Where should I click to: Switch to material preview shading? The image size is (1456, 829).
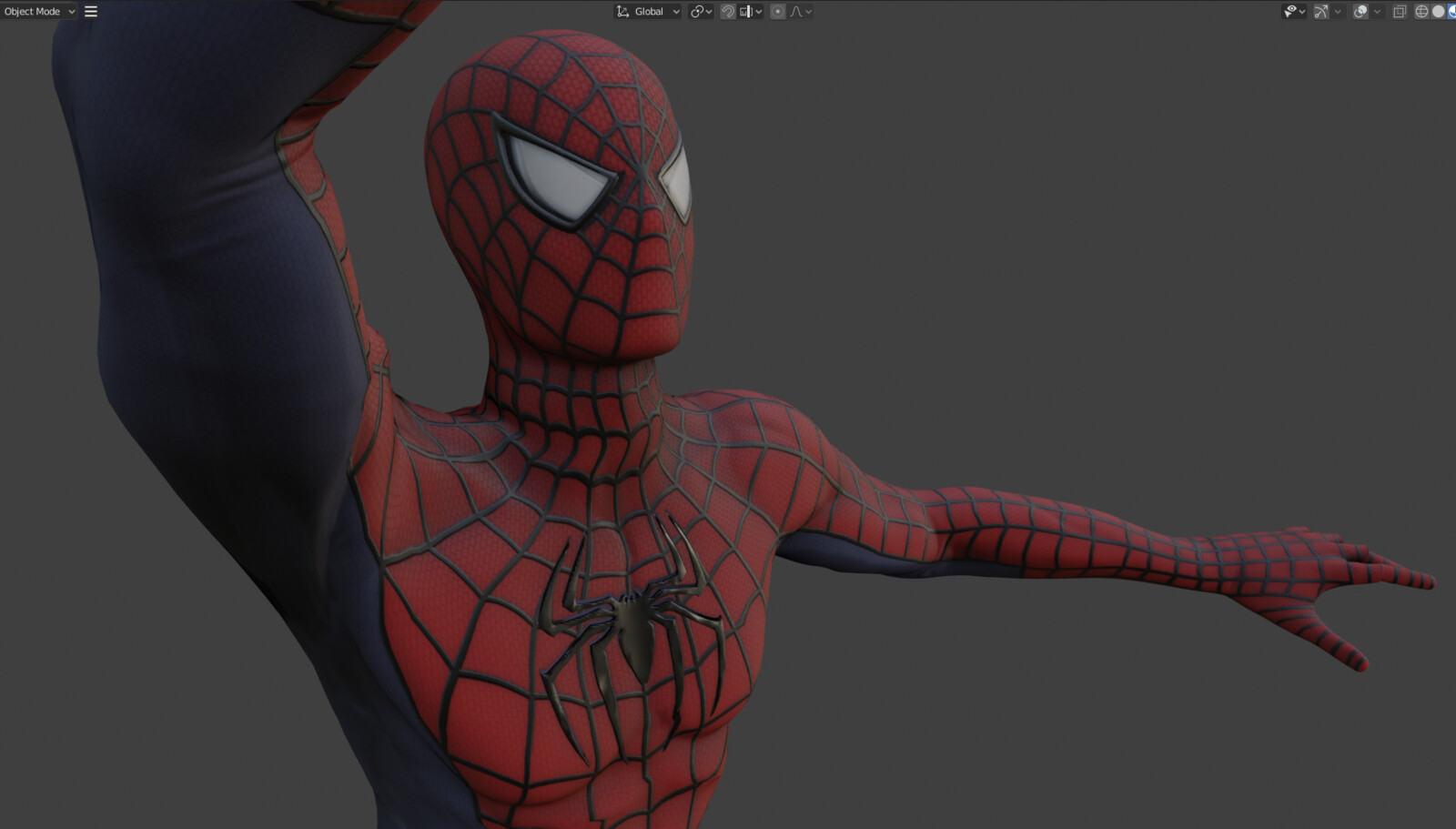point(1451,12)
